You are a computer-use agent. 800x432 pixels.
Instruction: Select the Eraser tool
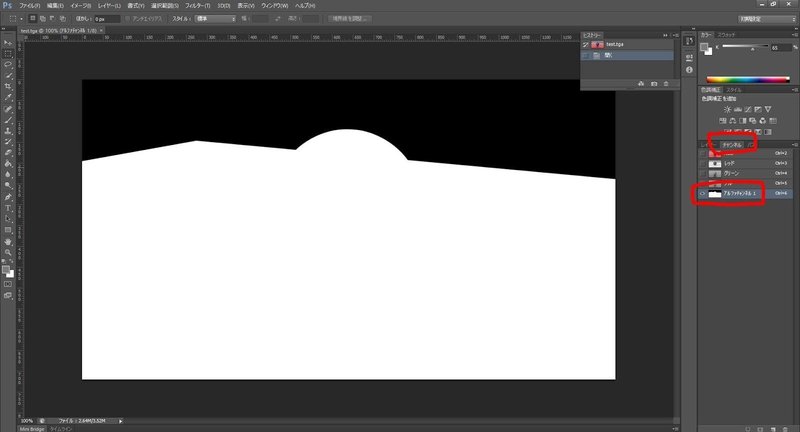[8, 153]
